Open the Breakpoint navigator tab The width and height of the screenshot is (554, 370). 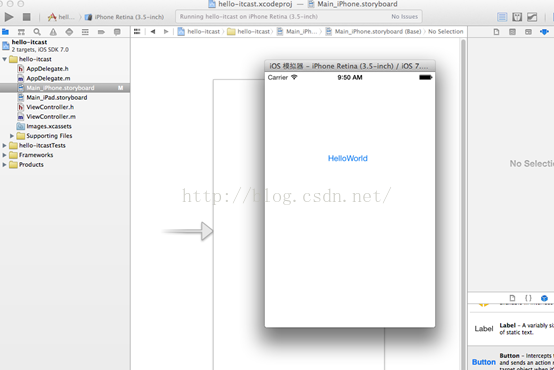101,32
